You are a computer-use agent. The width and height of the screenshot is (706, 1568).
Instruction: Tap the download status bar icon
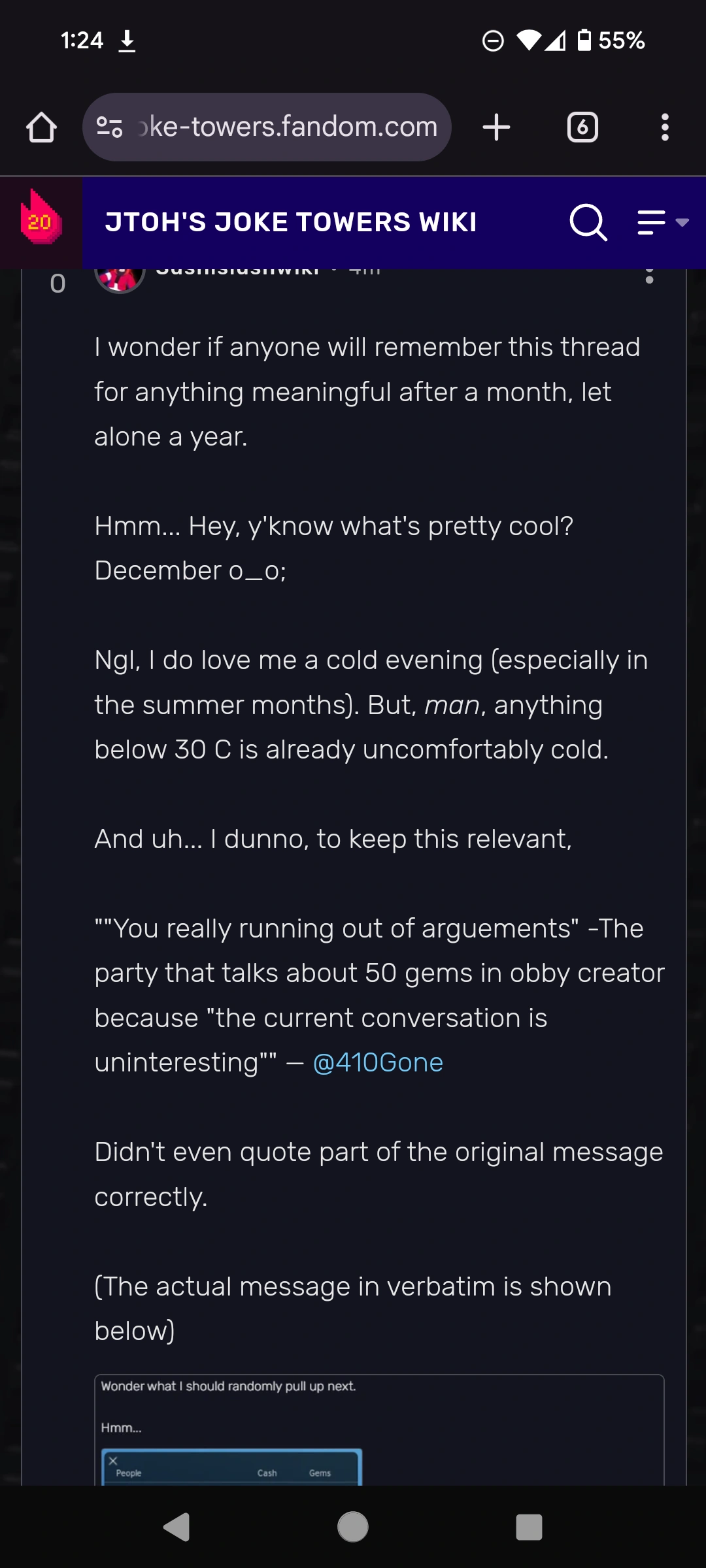(127, 41)
